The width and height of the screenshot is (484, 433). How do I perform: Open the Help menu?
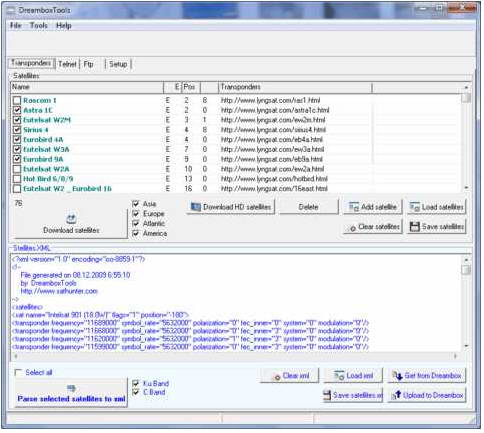coord(64,26)
